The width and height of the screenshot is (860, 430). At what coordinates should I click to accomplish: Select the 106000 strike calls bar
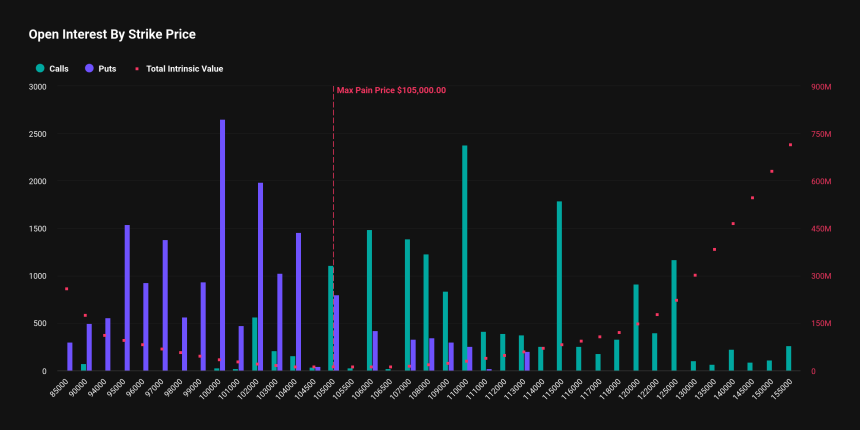click(370, 300)
